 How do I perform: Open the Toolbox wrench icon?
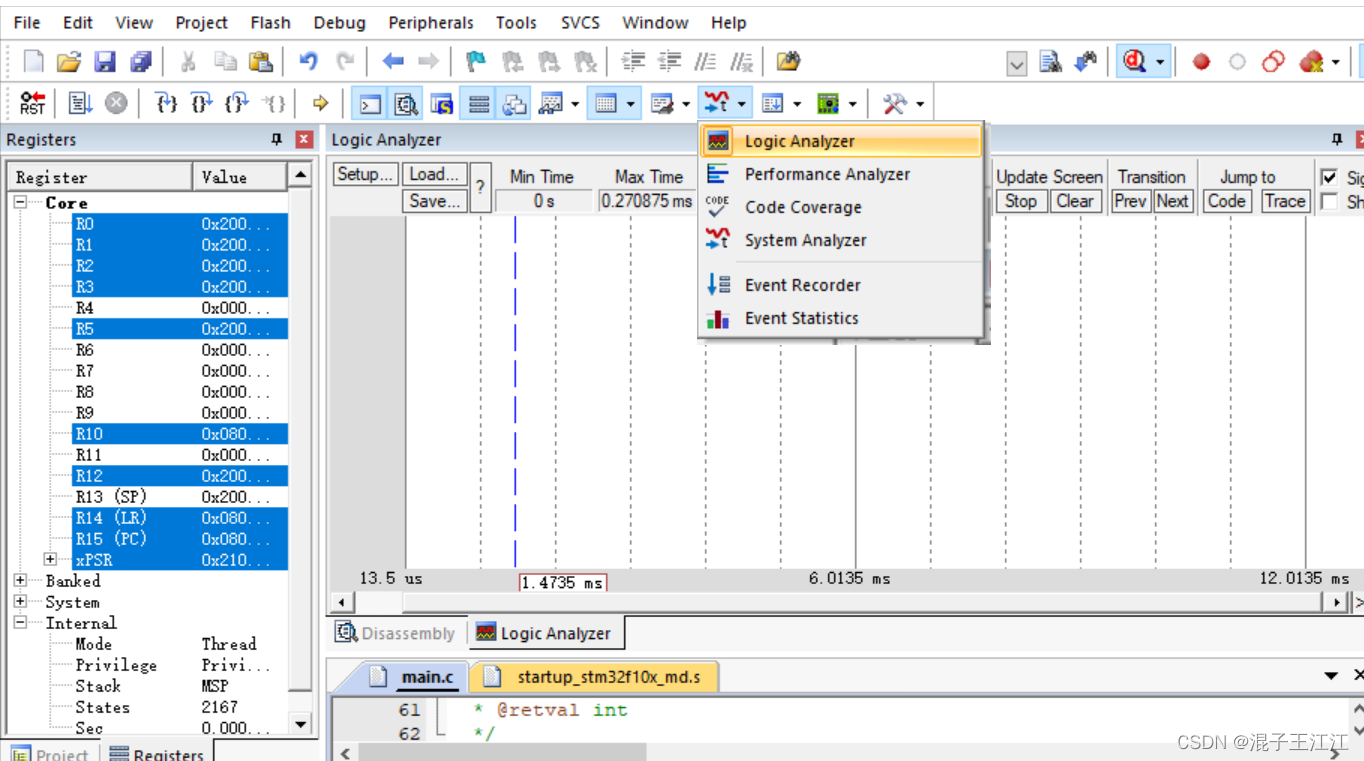(894, 103)
